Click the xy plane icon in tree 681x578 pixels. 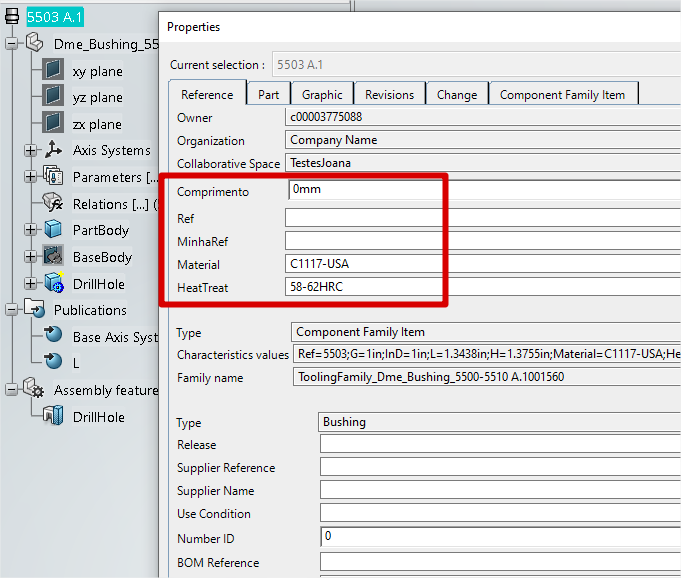point(53,71)
